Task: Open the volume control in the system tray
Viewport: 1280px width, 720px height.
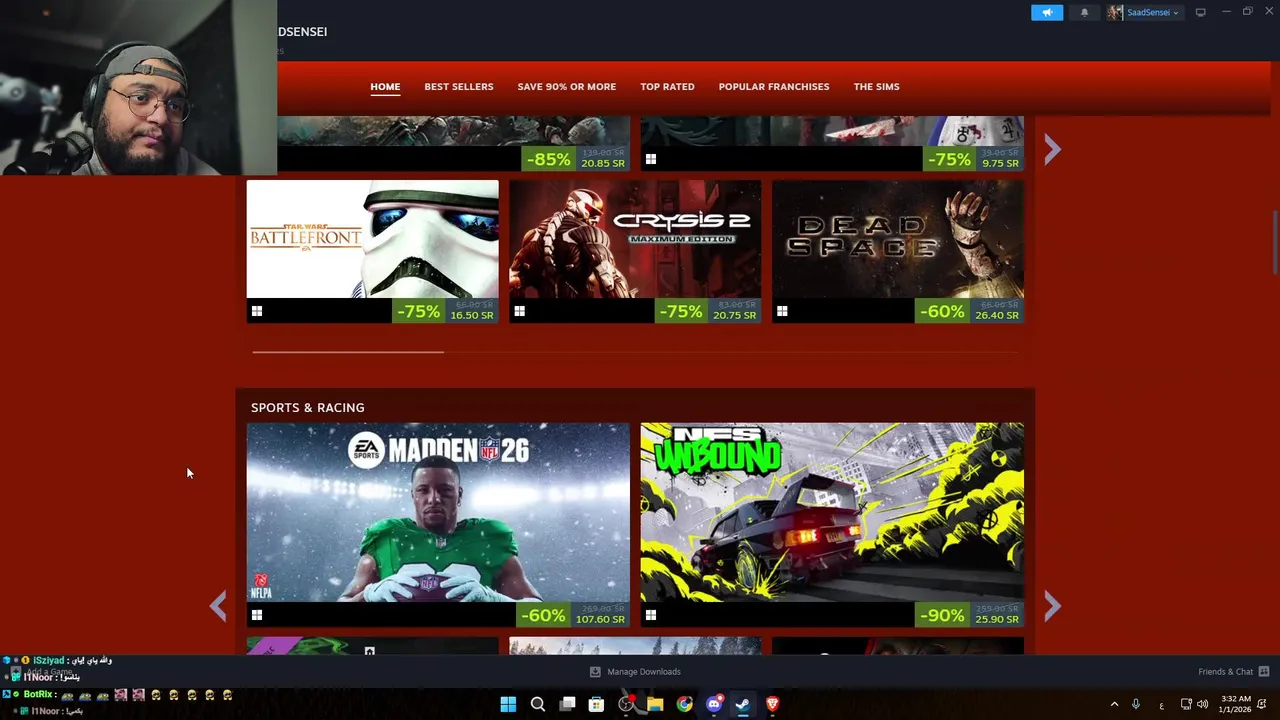Action: coord(1202,704)
